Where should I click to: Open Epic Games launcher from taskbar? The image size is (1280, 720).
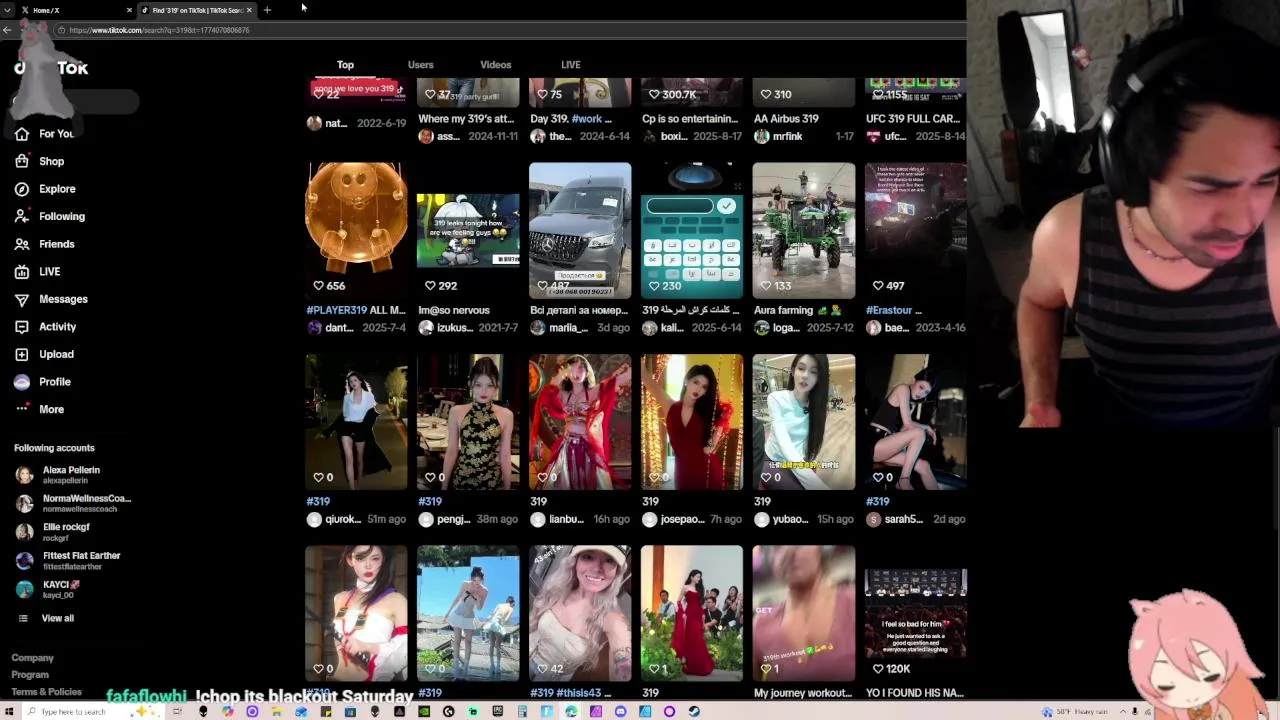pyautogui.click(x=497, y=712)
